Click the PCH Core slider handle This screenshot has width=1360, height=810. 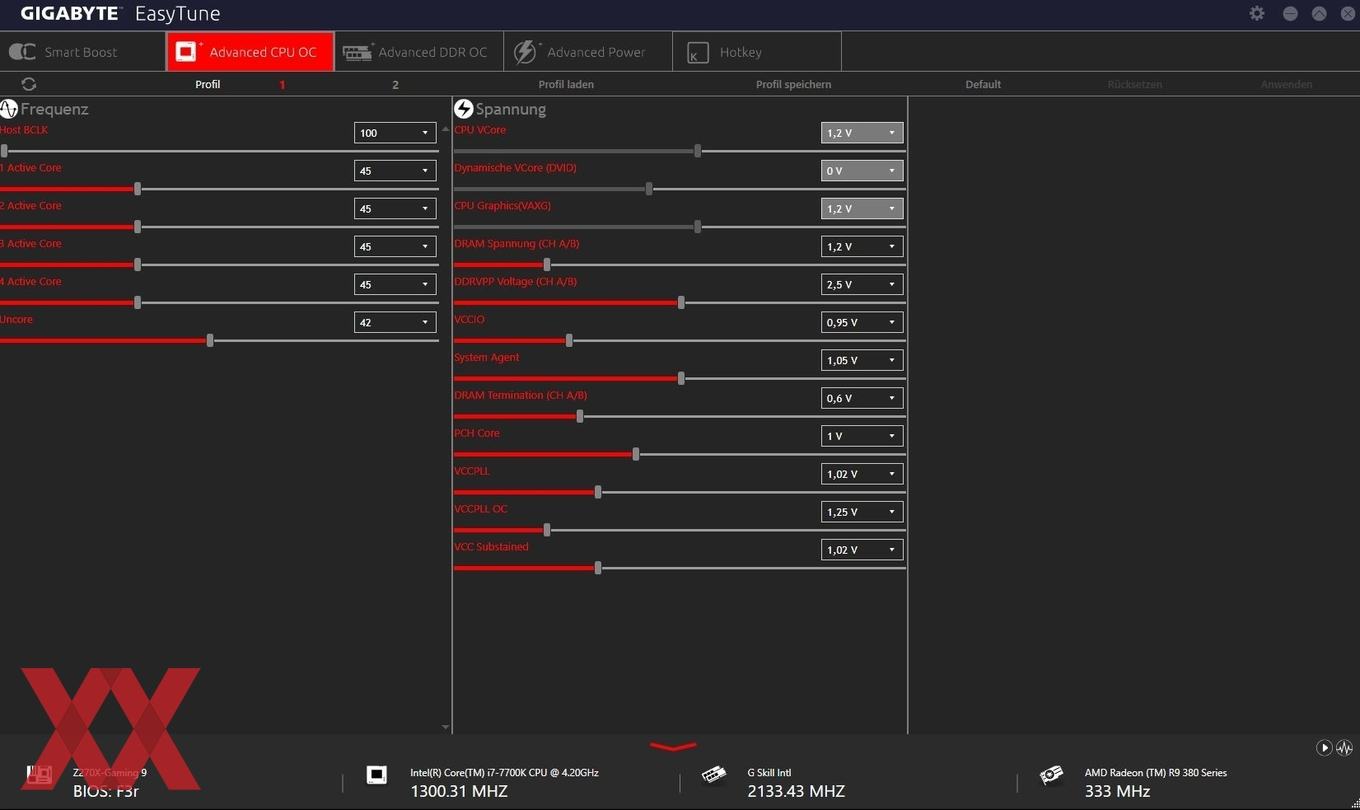coord(636,454)
